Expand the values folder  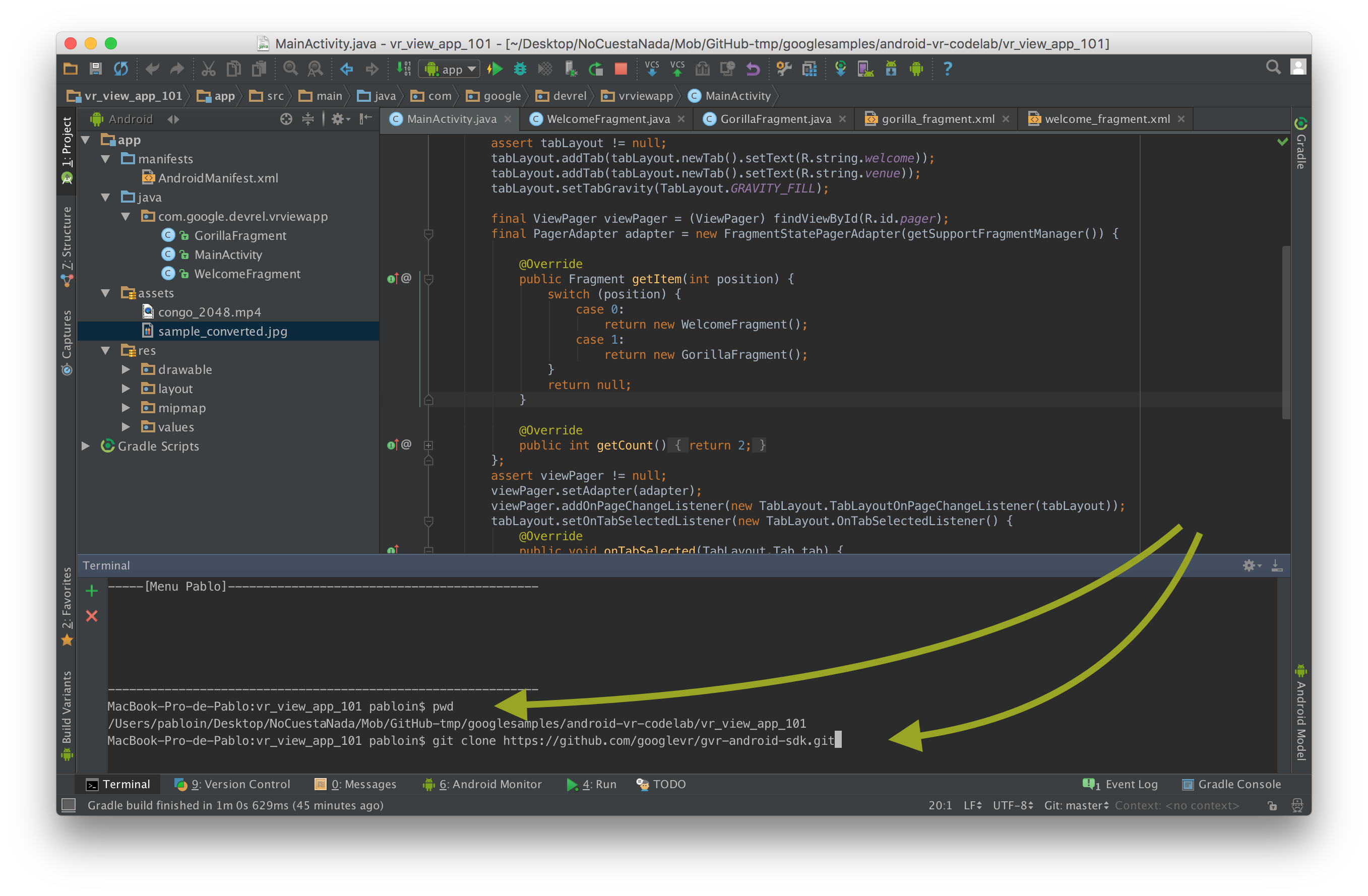coord(126,427)
